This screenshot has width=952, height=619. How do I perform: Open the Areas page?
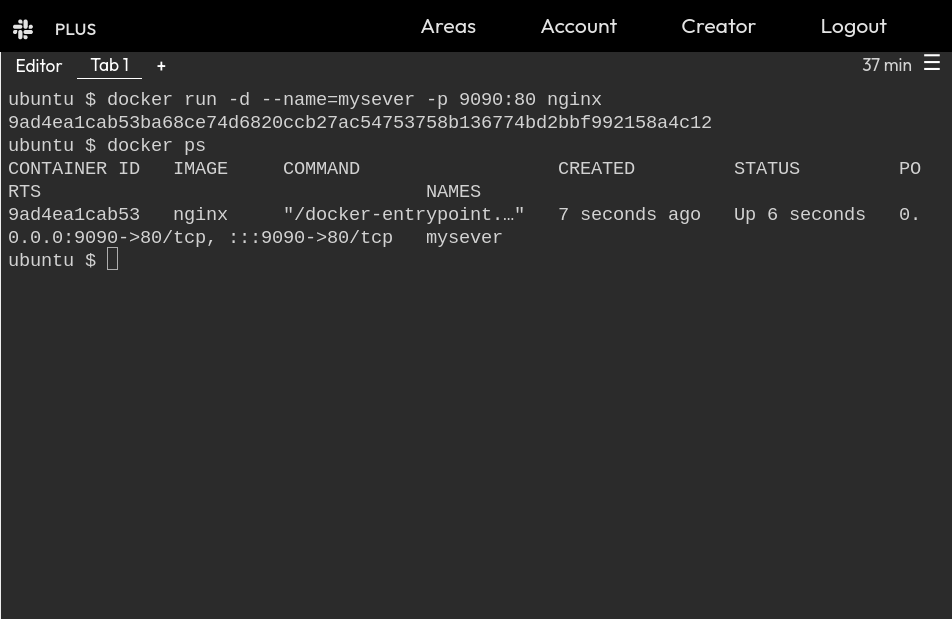click(x=448, y=27)
